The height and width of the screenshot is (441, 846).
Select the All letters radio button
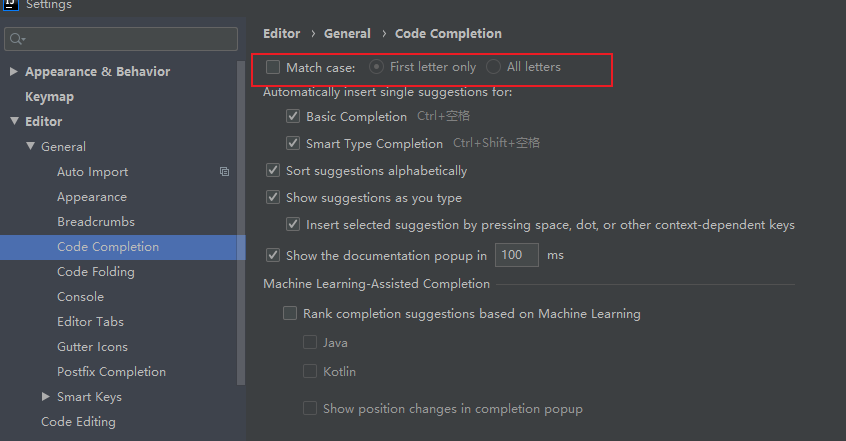pos(494,67)
